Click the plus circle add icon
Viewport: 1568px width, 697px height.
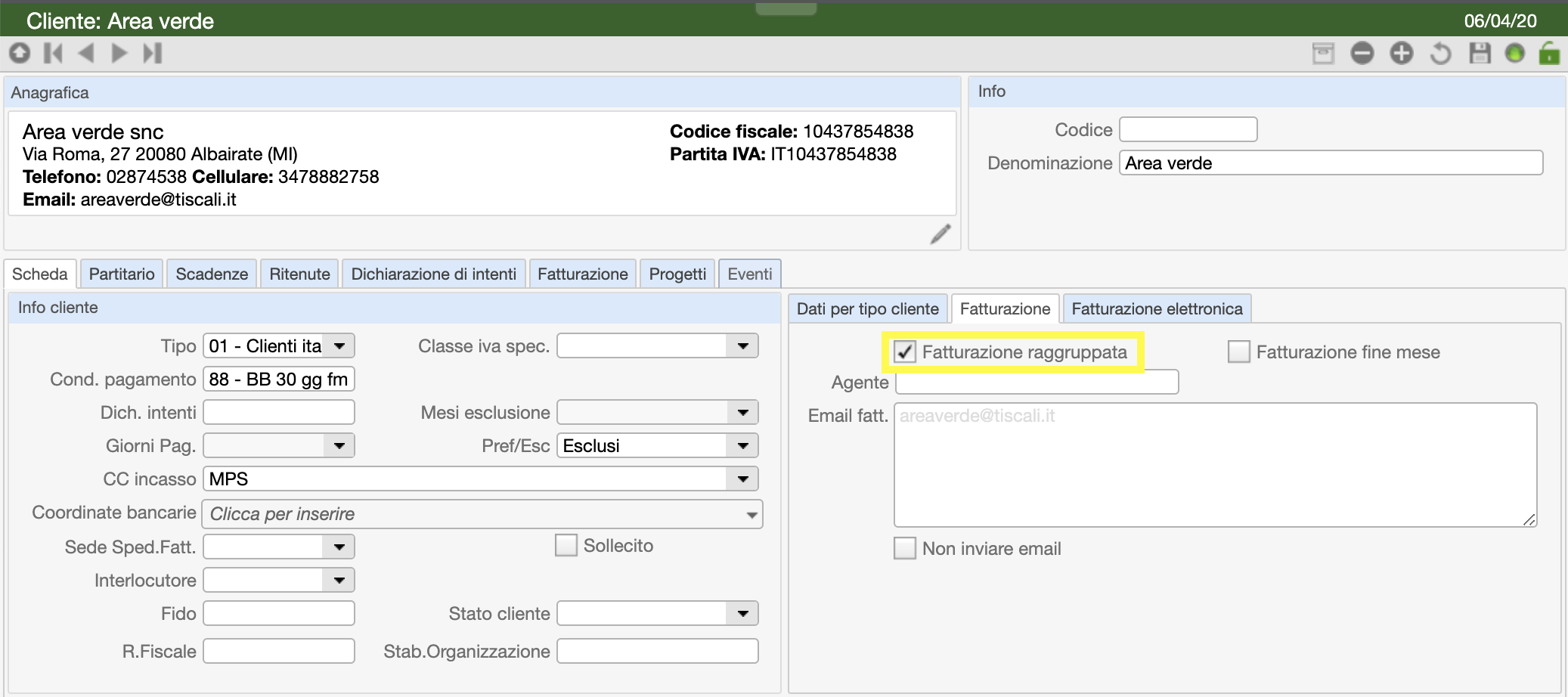1402,54
